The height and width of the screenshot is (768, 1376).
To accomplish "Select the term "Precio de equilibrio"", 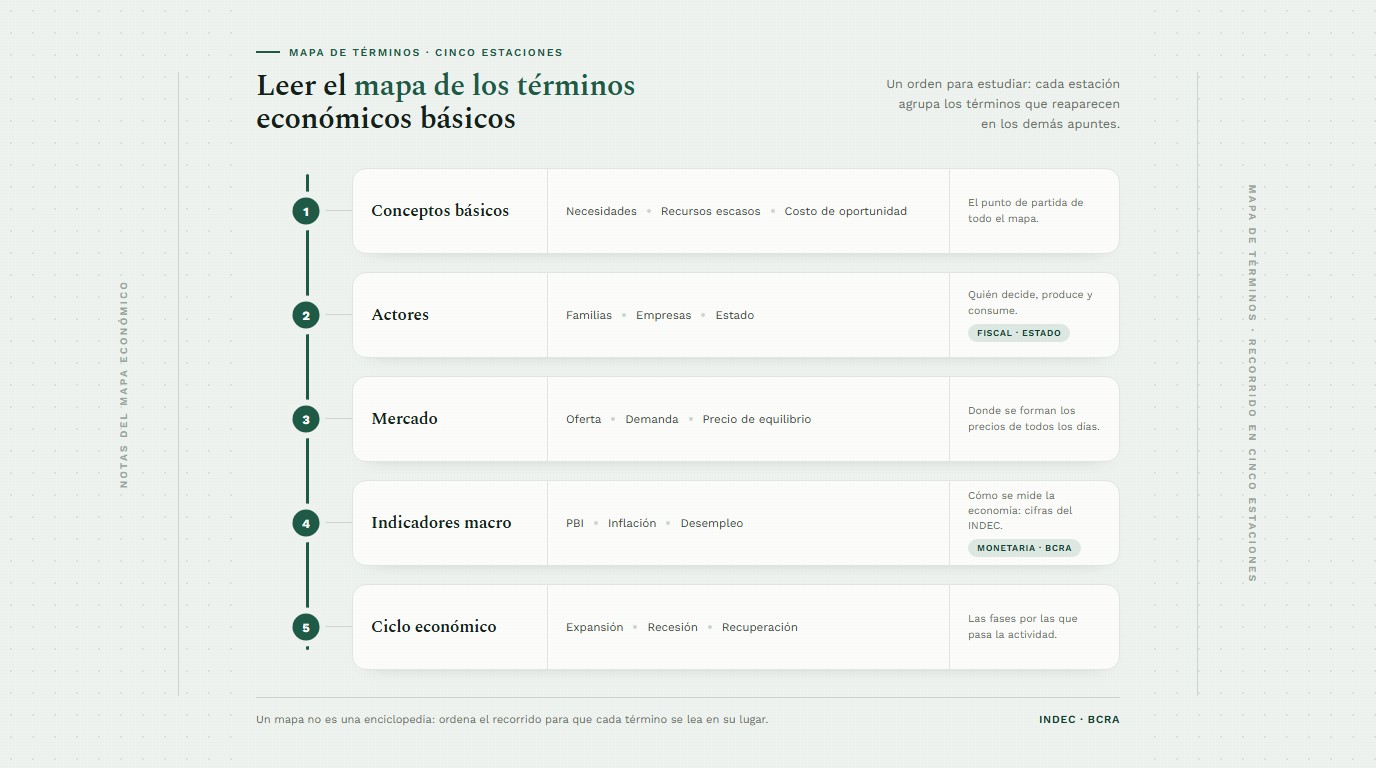I will click(757, 419).
